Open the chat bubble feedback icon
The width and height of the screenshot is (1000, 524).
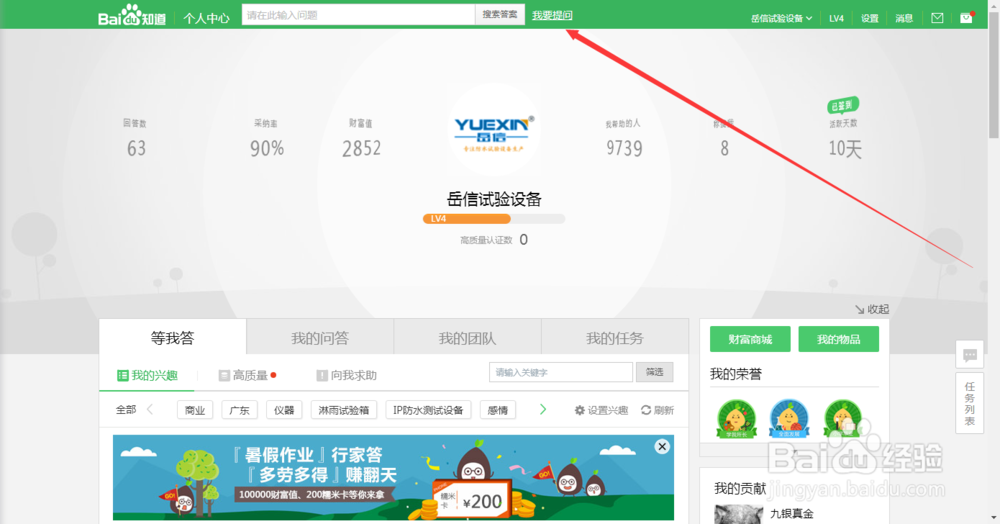click(x=969, y=354)
